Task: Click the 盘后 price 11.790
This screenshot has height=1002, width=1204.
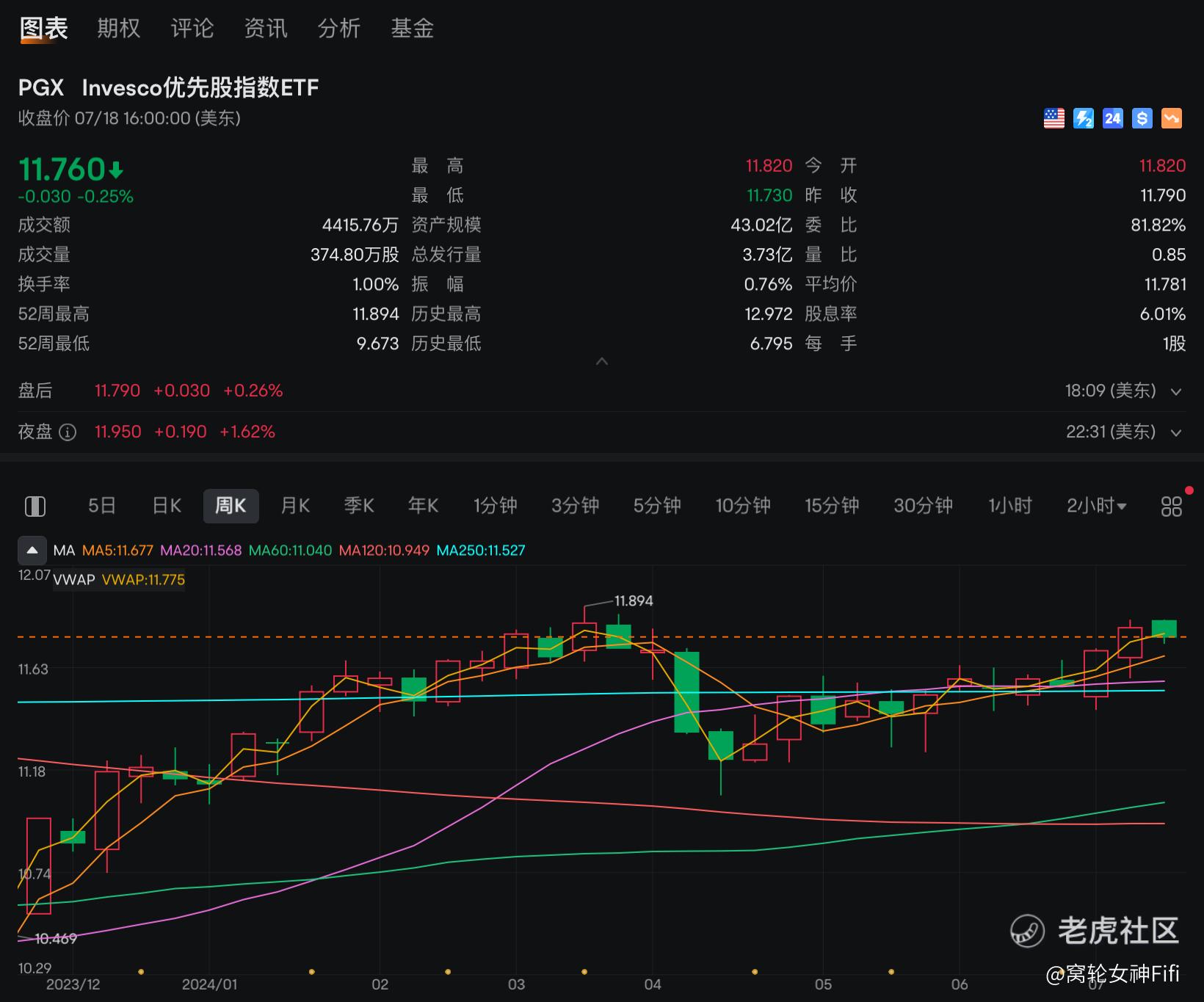Action: tap(117, 391)
